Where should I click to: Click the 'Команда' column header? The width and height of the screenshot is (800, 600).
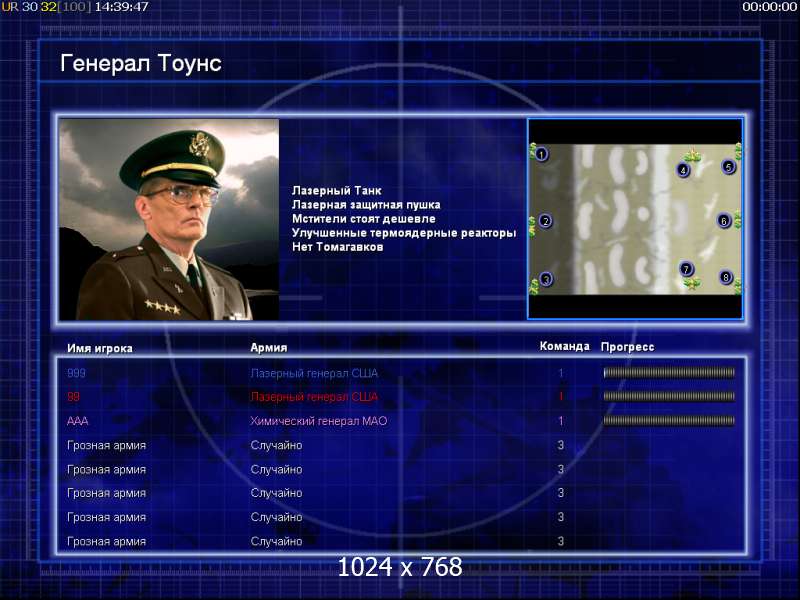[x=564, y=346]
